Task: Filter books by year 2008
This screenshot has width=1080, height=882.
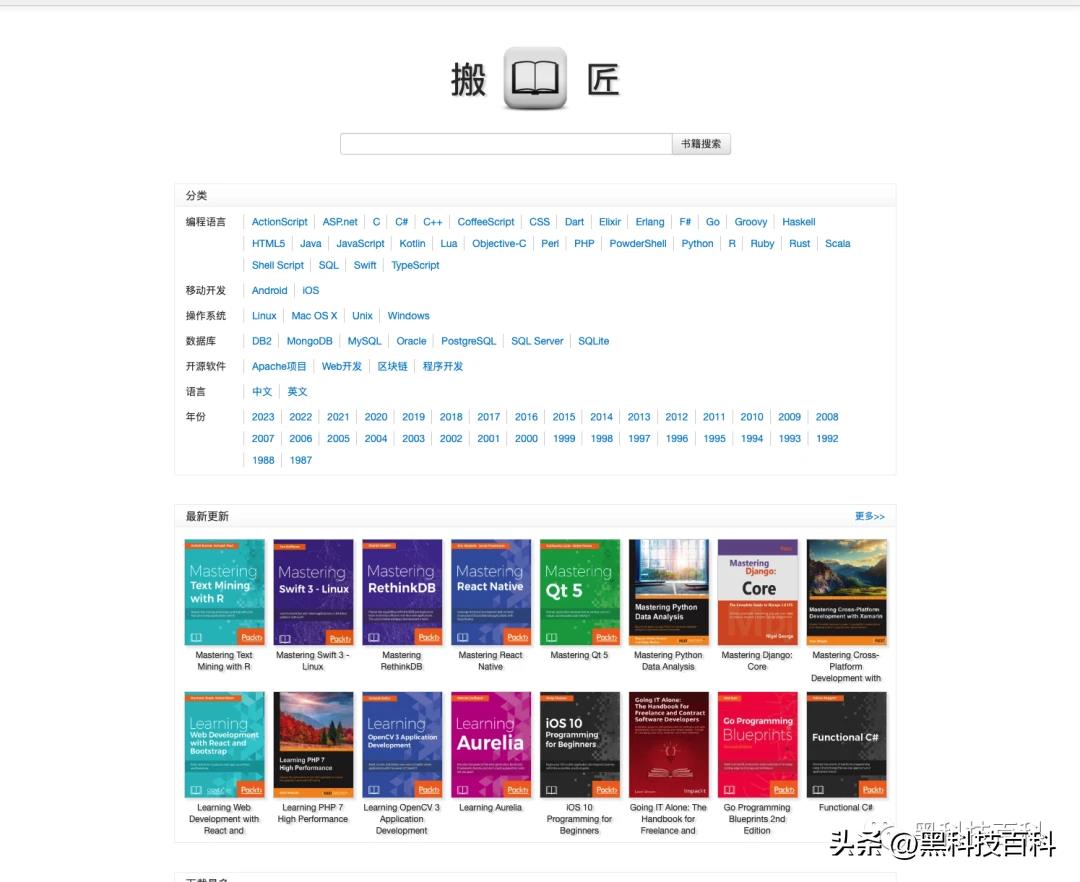Action: pyautogui.click(x=827, y=417)
